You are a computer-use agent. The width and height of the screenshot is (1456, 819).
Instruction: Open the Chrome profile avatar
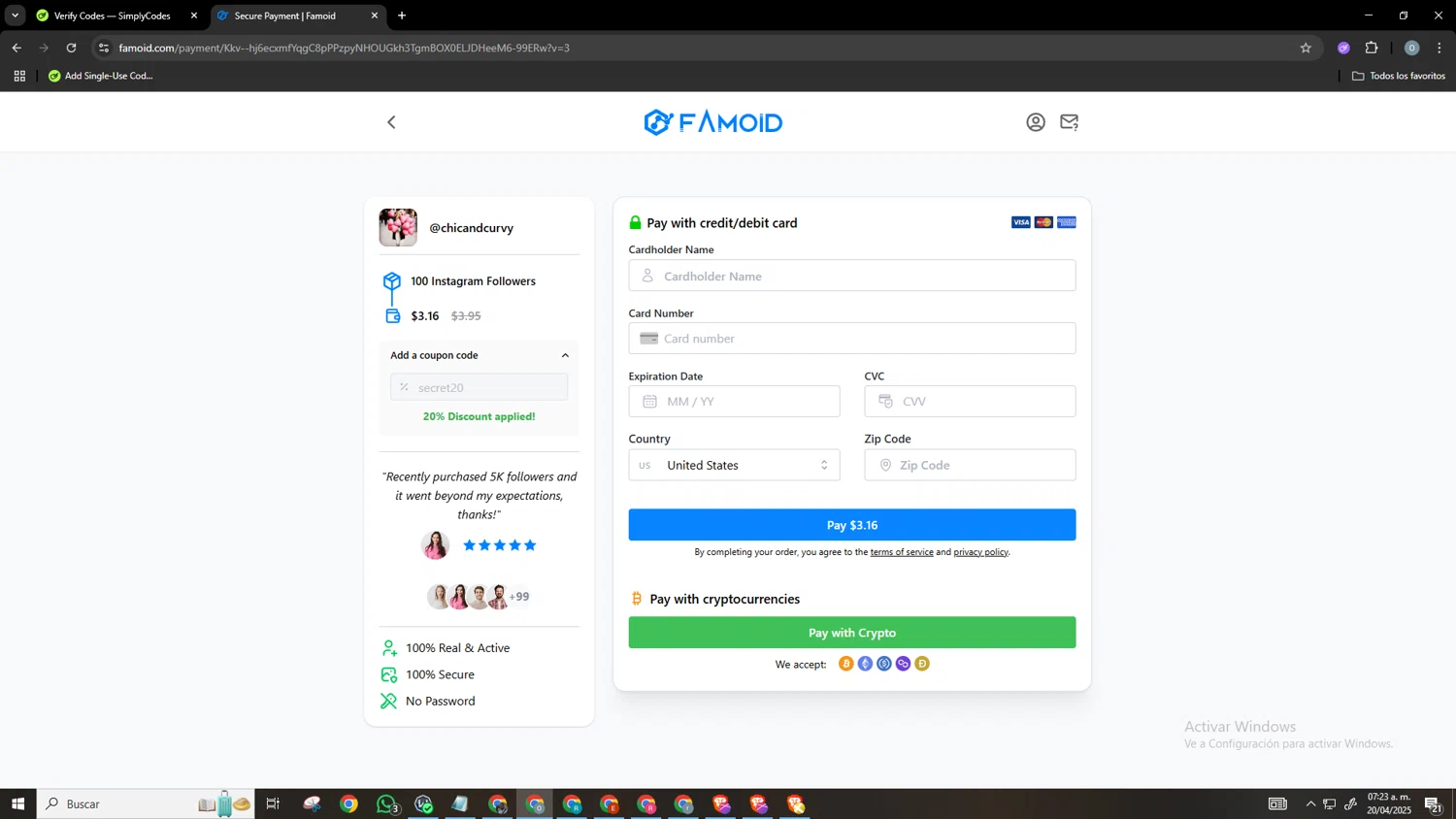[x=1411, y=48]
